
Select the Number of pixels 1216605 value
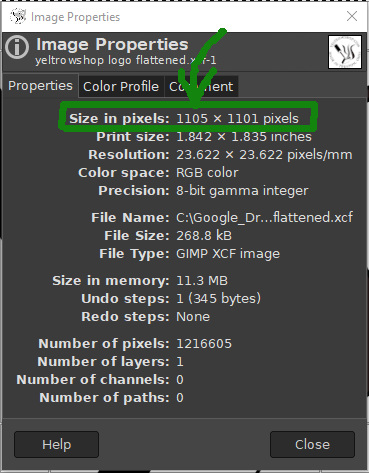pyautogui.click(x=204, y=344)
